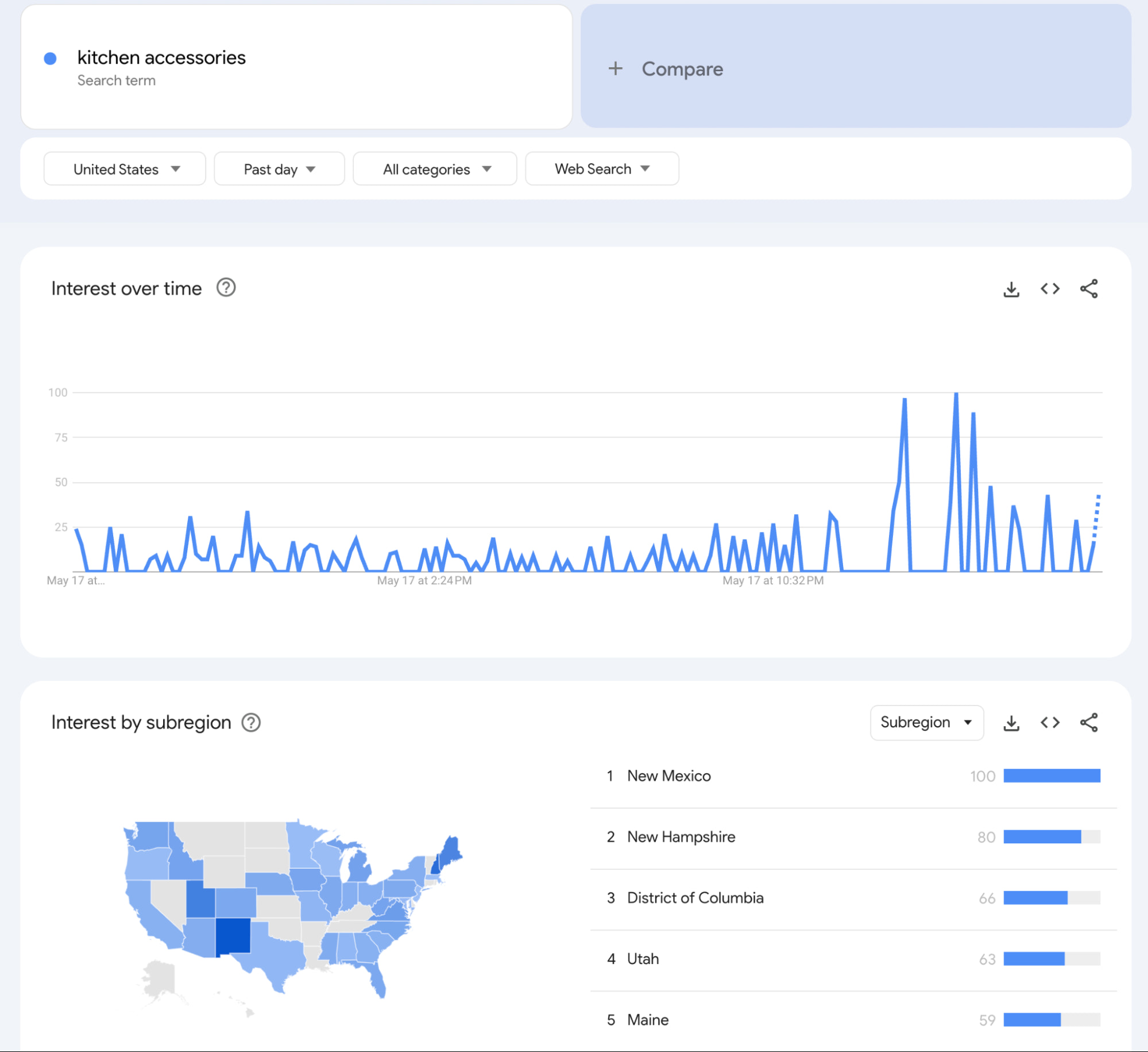
Task: Open the Subregion selector dropdown
Action: [926, 723]
